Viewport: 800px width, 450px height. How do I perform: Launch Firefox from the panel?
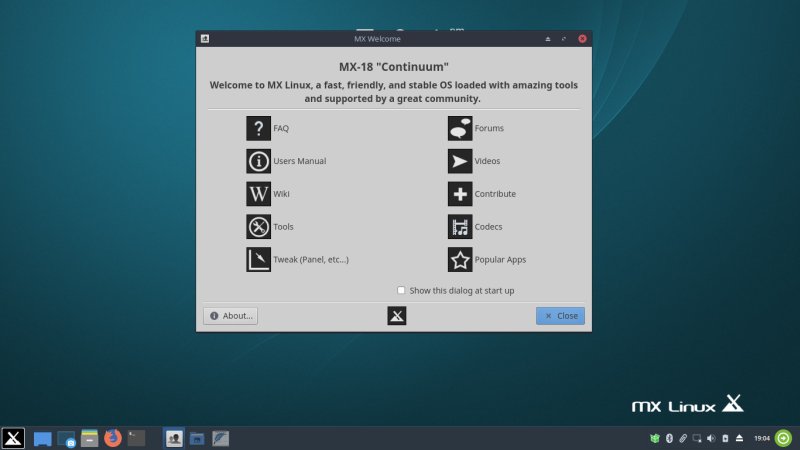[x=113, y=438]
